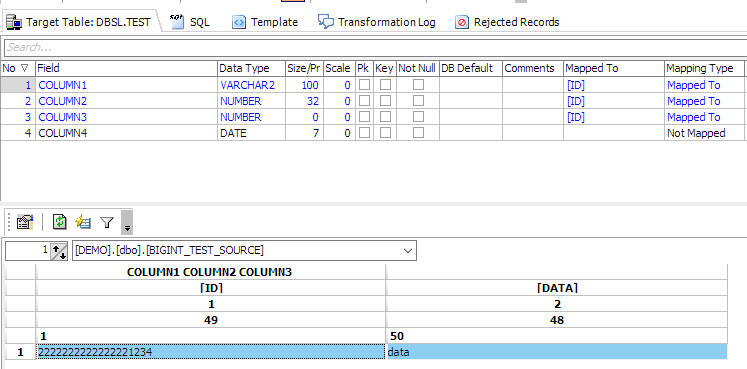Click the Target Table tab icon
747x369 pixels.
click(x=14, y=22)
